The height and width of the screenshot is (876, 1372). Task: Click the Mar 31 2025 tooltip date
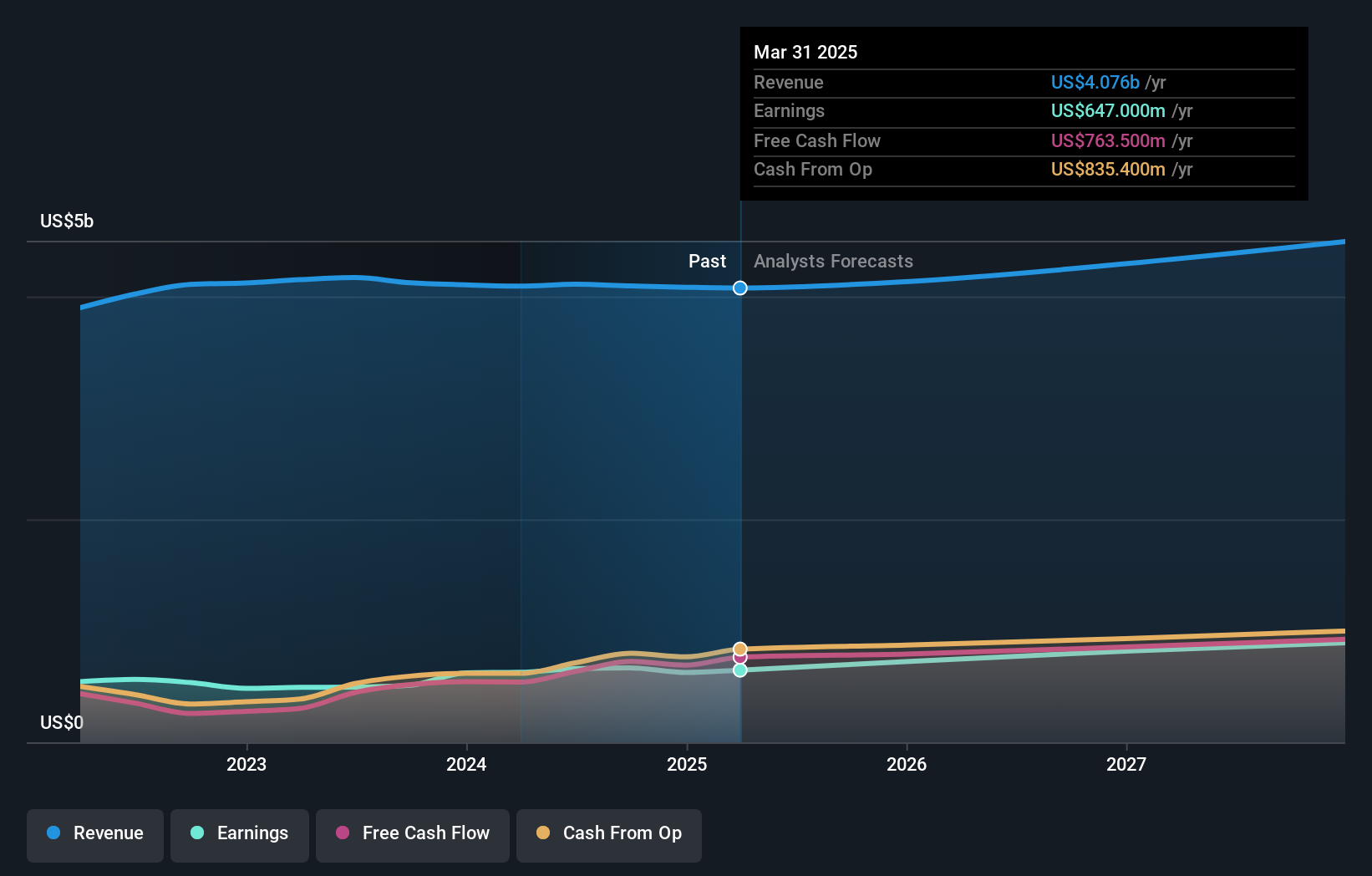click(805, 53)
